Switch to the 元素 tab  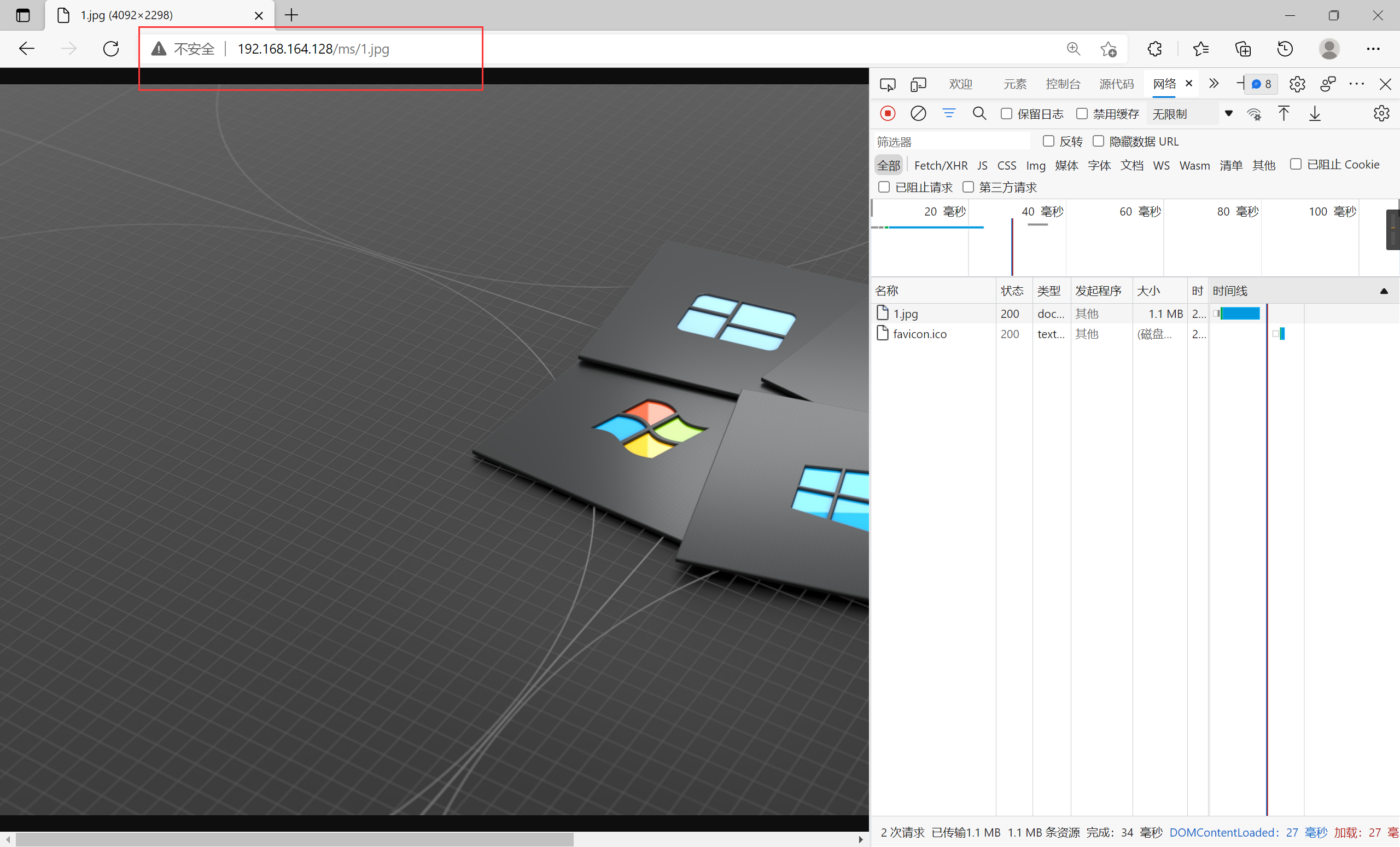pos(1015,84)
